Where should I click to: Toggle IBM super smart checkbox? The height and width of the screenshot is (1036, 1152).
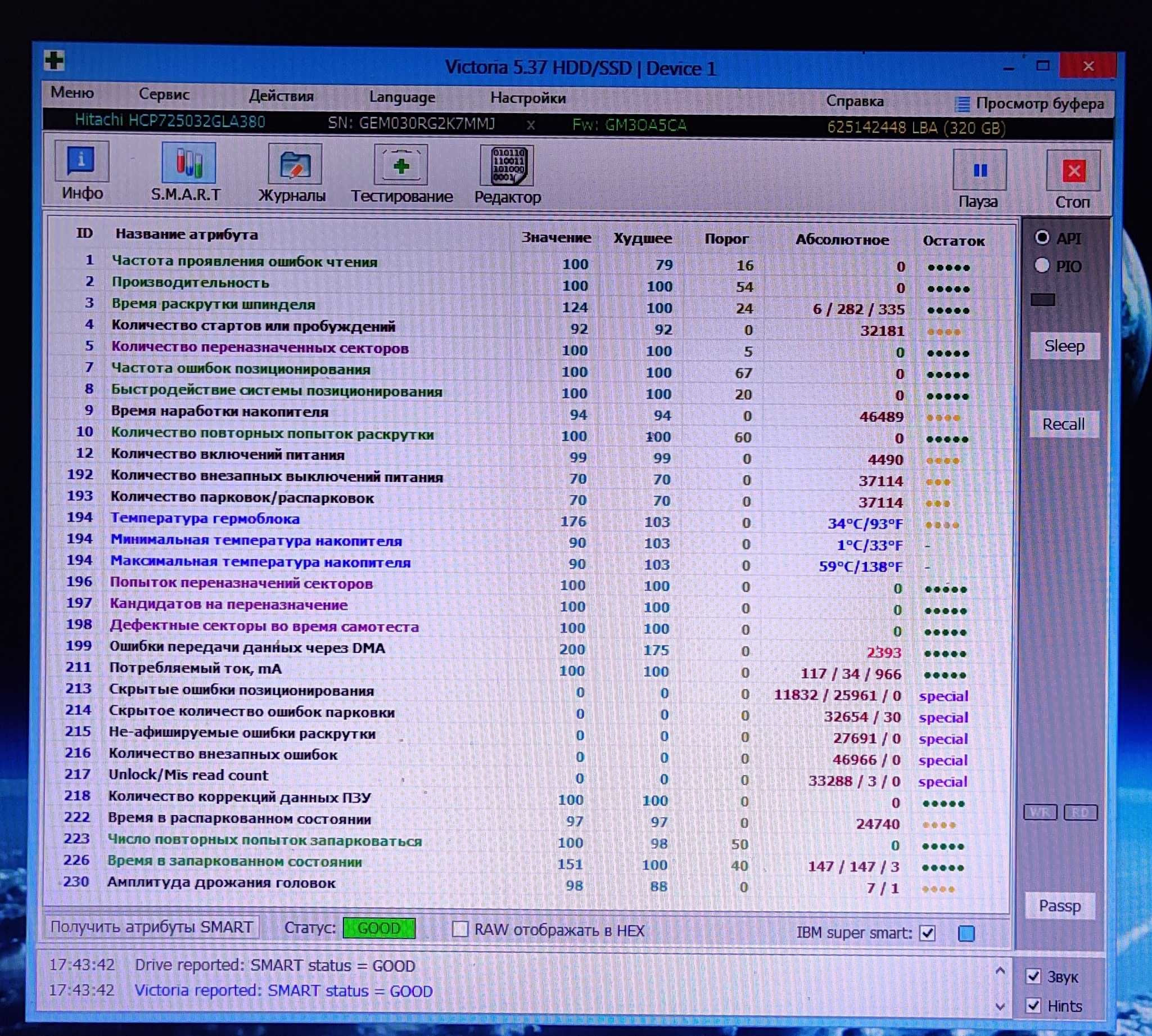[927, 933]
